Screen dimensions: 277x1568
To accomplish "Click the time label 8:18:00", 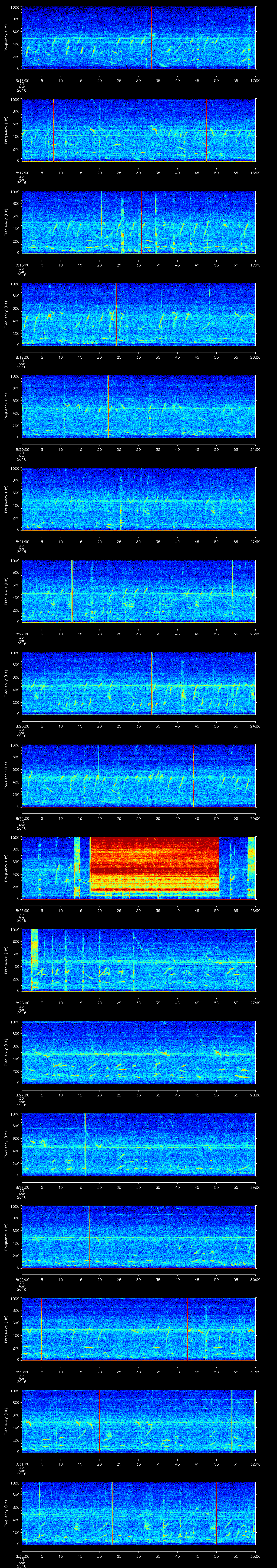I will pyautogui.click(x=22, y=265).
